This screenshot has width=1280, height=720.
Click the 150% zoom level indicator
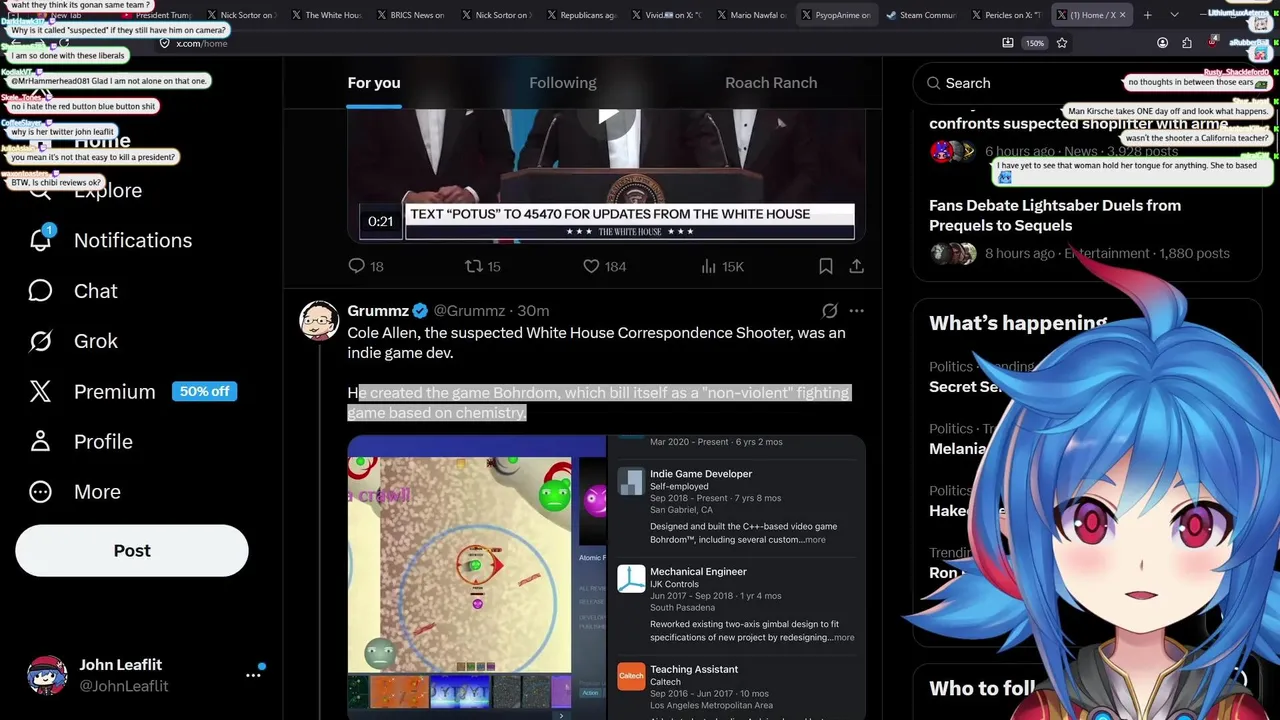coord(1035,43)
